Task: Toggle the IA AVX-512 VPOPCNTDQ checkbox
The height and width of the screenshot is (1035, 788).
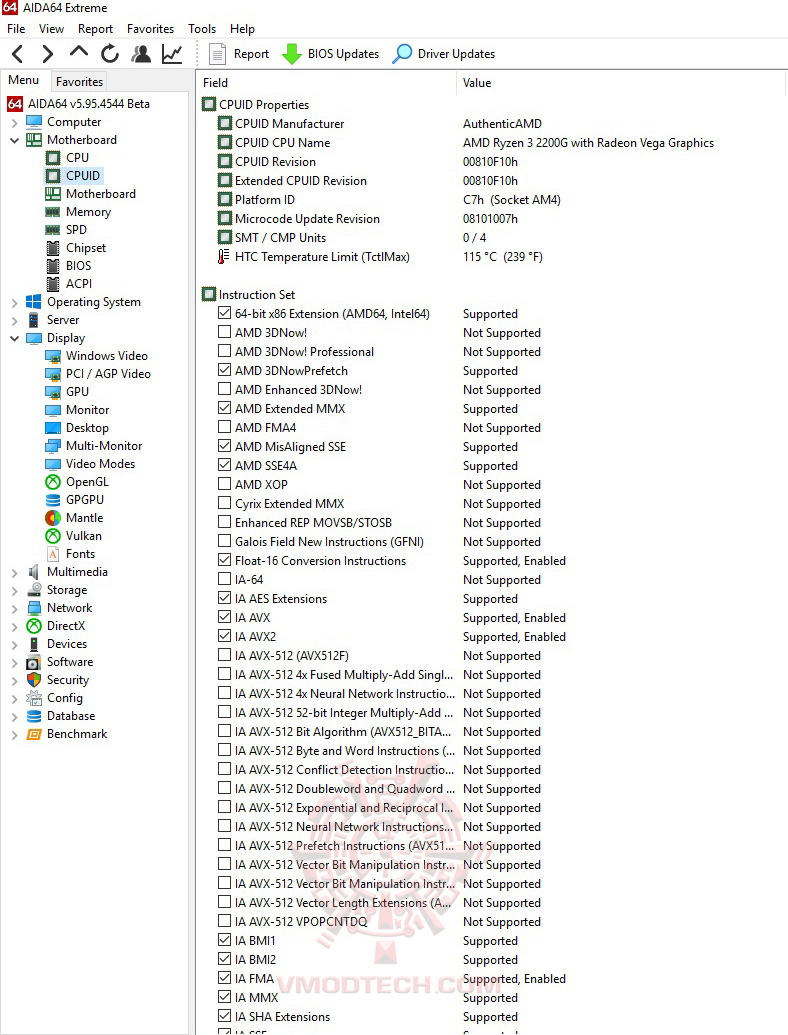Action: click(224, 921)
